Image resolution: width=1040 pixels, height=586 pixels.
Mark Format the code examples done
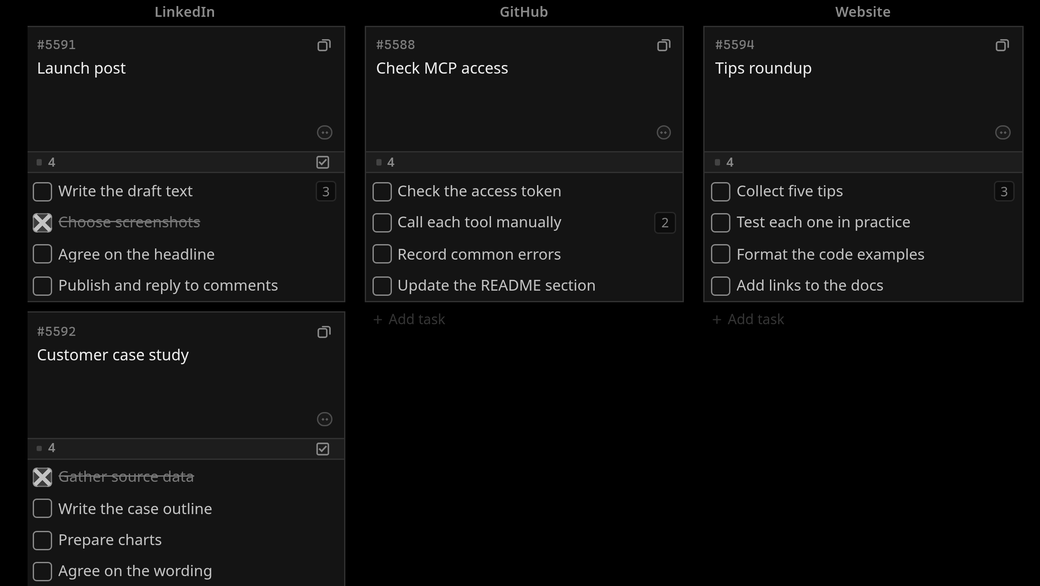(720, 254)
